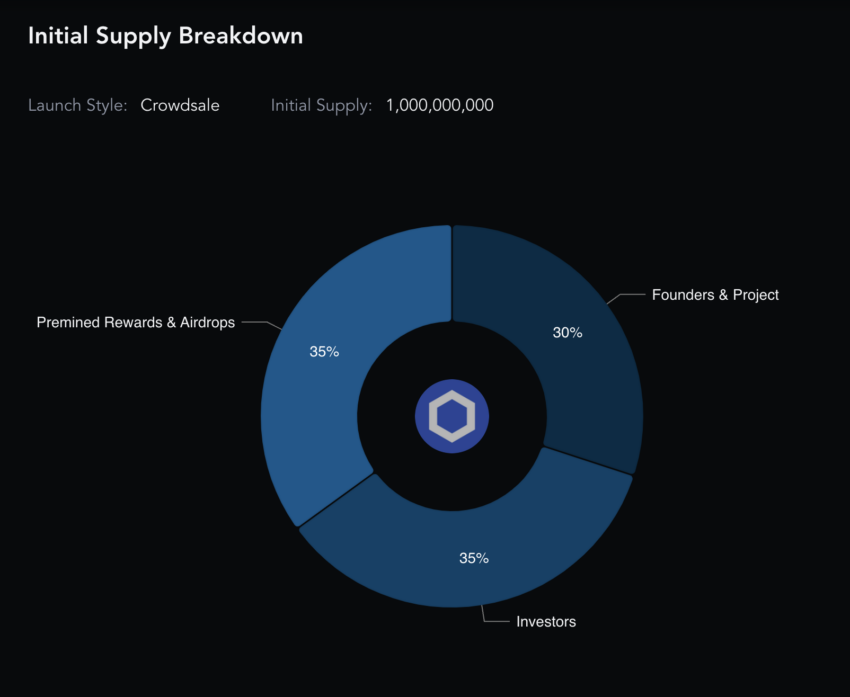Click the 30% value on the chart
This screenshot has height=697, width=850.
567,333
